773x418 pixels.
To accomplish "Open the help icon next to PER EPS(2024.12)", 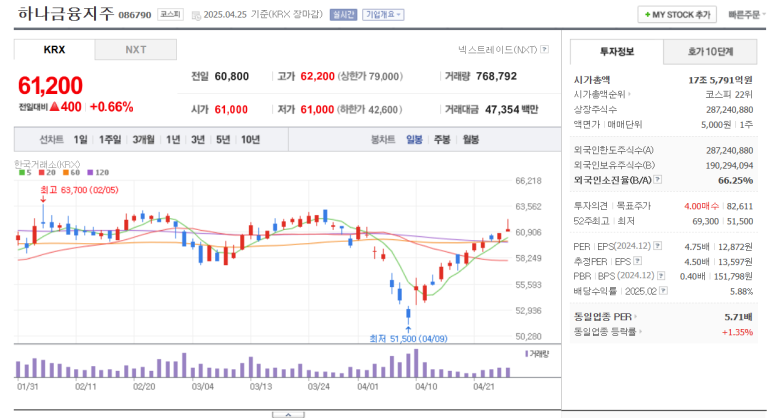I will [658, 246].
